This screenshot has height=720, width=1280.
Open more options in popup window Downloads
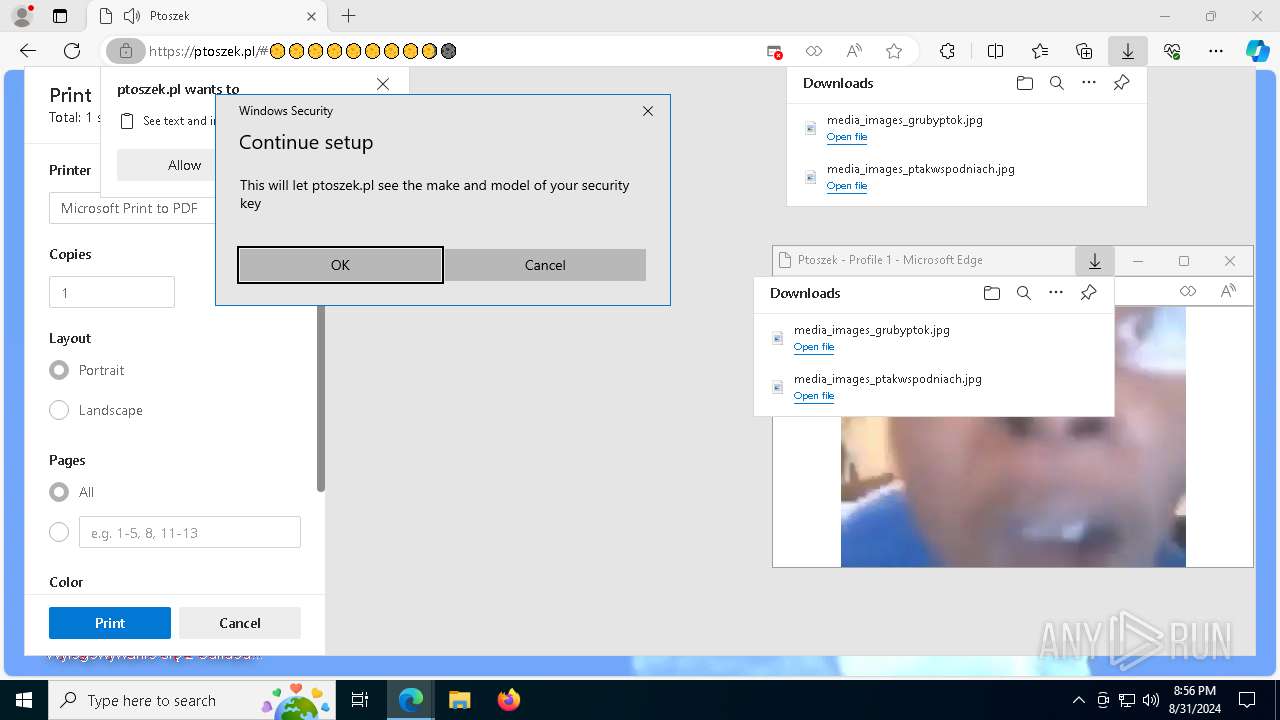(1056, 293)
